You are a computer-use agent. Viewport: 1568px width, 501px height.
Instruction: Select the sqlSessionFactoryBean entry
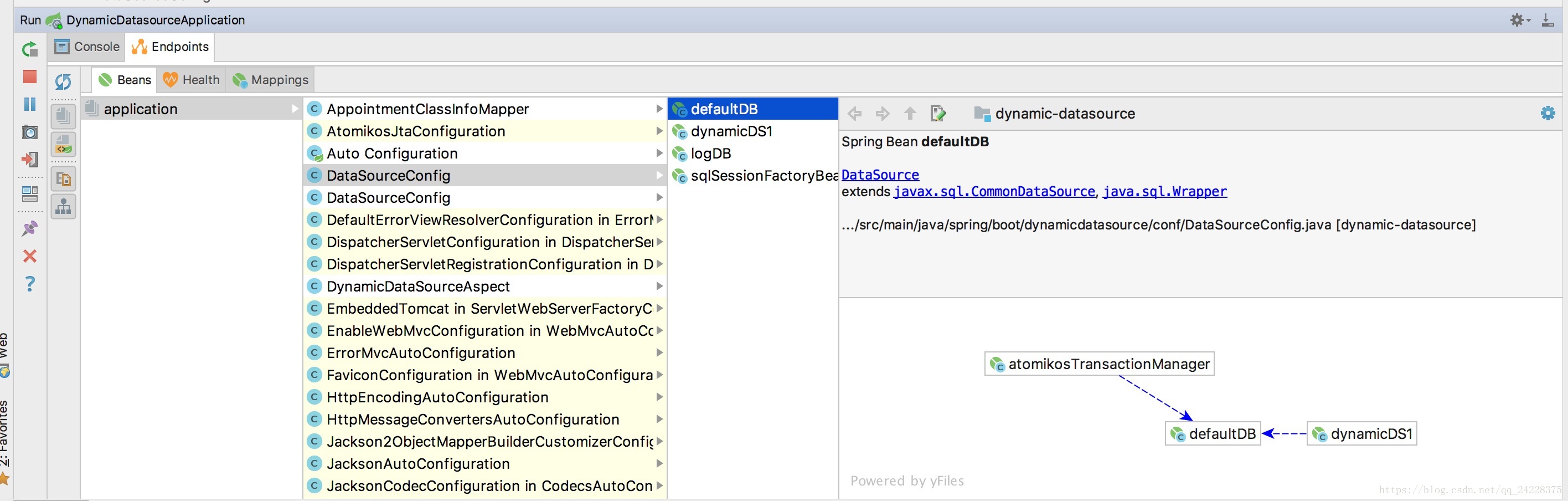(753, 176)
